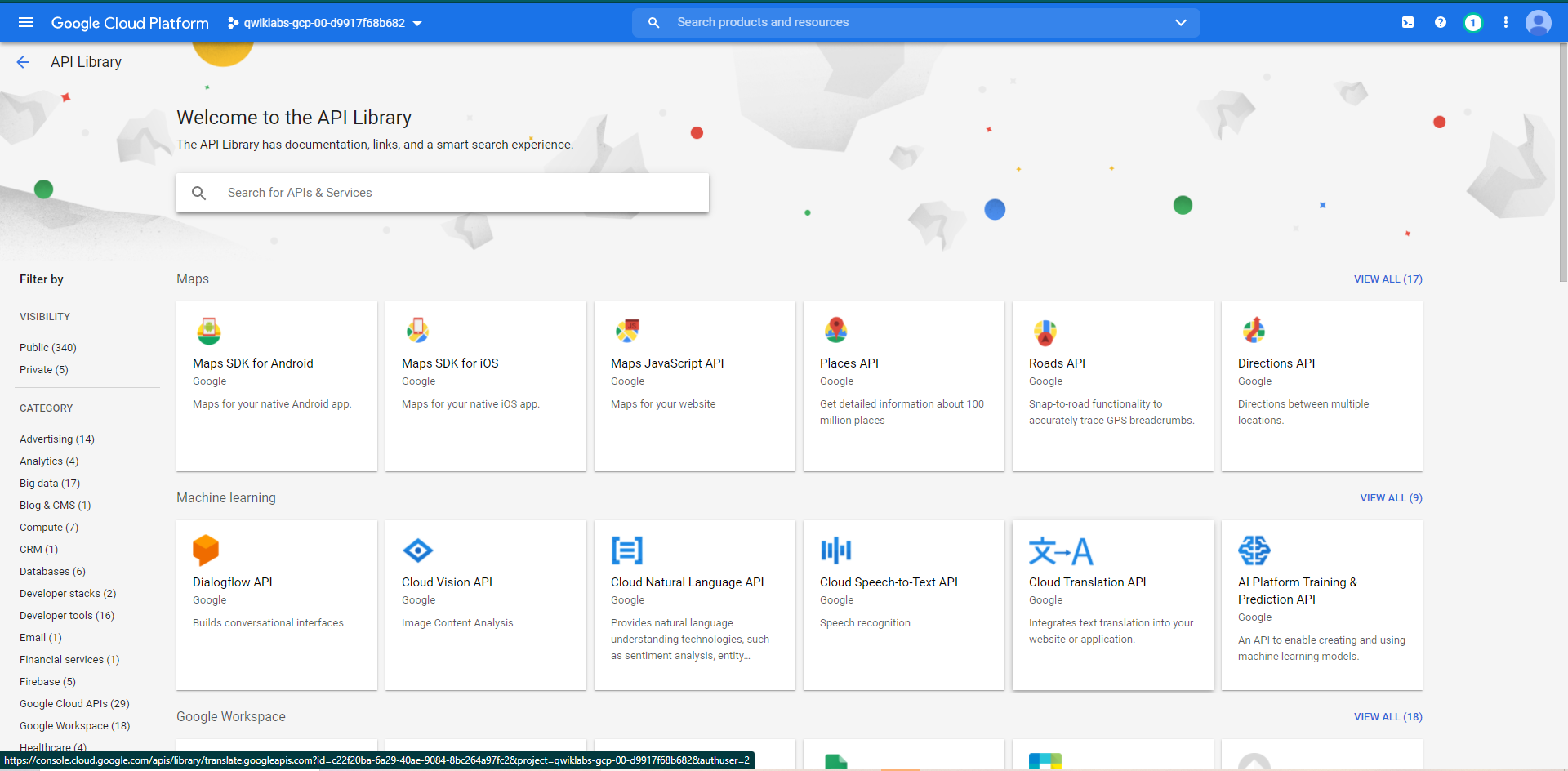Open the Places API title
The width and height of the screenshot is (1568, 771).
pos(849,363)
